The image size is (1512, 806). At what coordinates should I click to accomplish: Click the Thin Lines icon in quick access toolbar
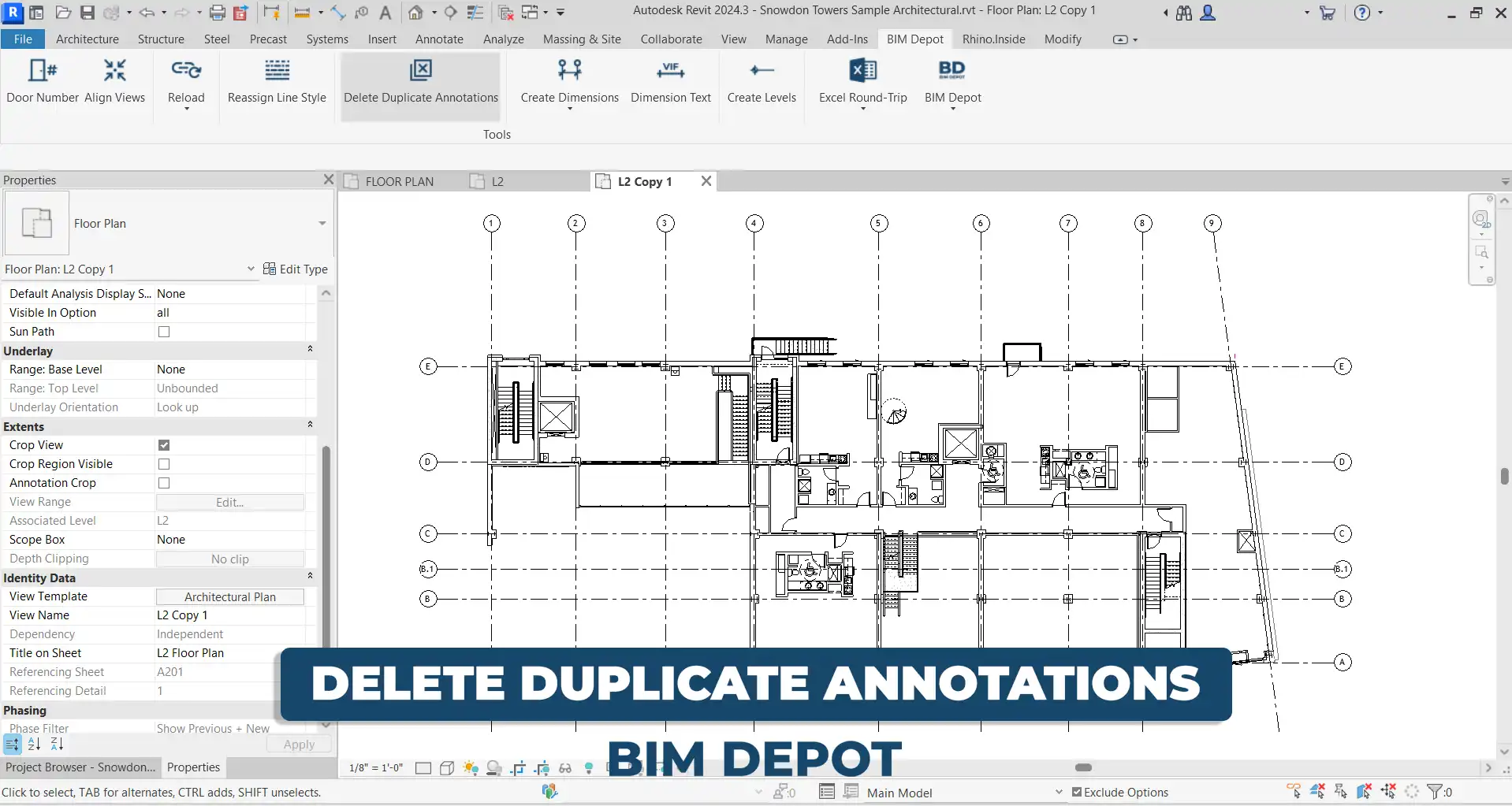[475, 13]
